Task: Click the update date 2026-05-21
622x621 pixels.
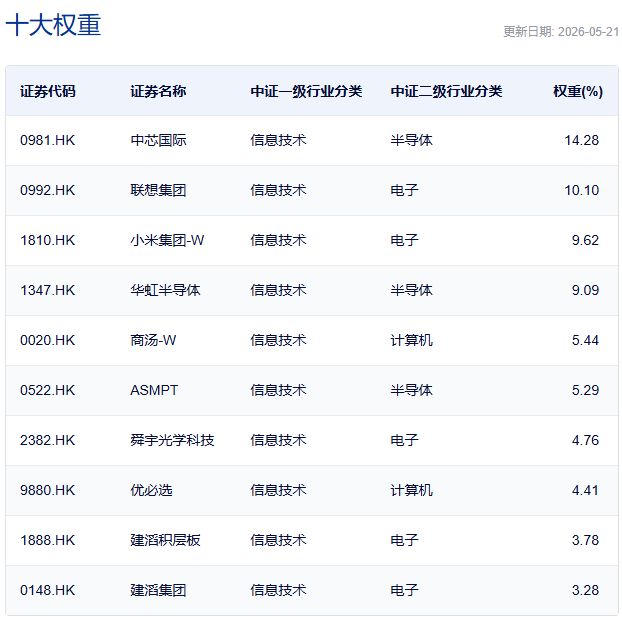Action: pos(588,32)
